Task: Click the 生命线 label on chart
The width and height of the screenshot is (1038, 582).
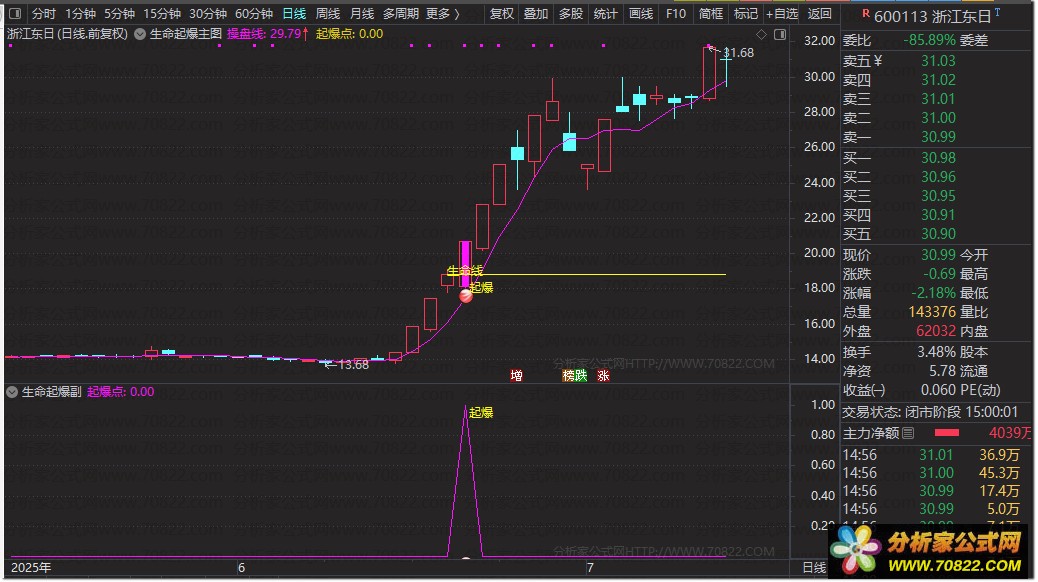Action: [x=465, y=271]
